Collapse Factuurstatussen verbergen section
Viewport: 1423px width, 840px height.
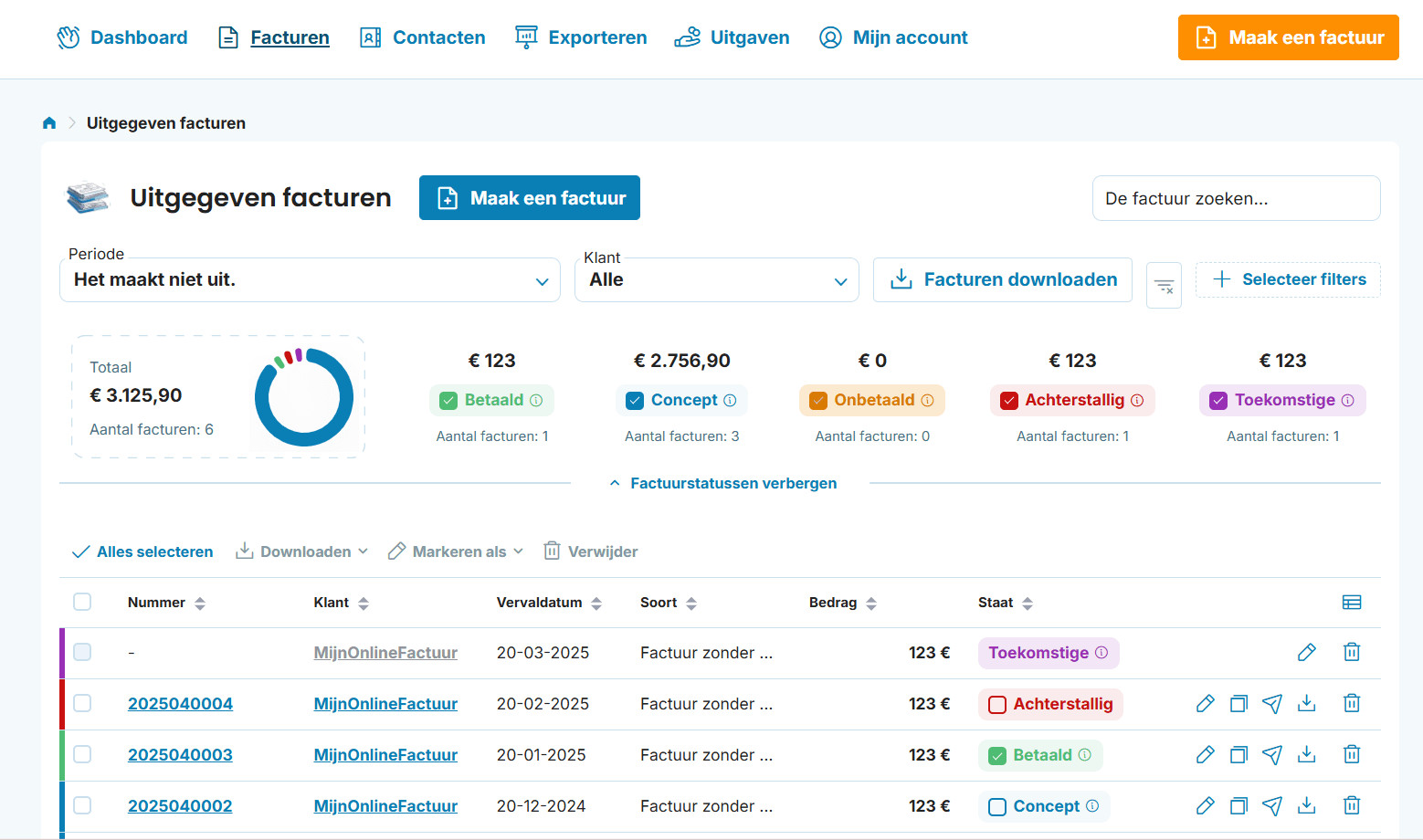coord(722,483)
